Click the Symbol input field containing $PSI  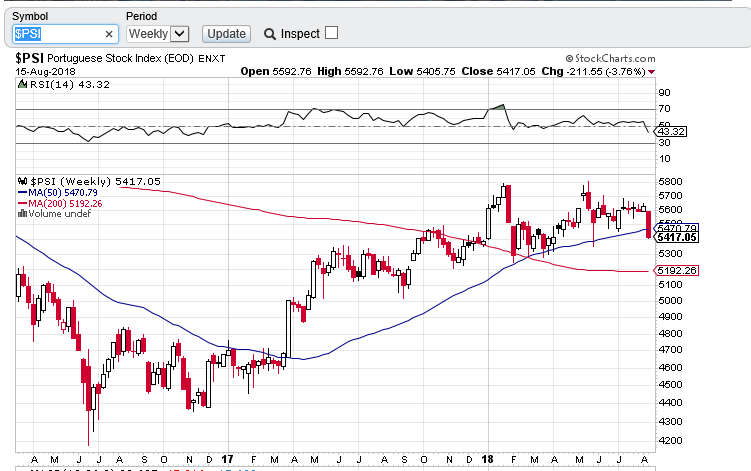coord(65,34)
